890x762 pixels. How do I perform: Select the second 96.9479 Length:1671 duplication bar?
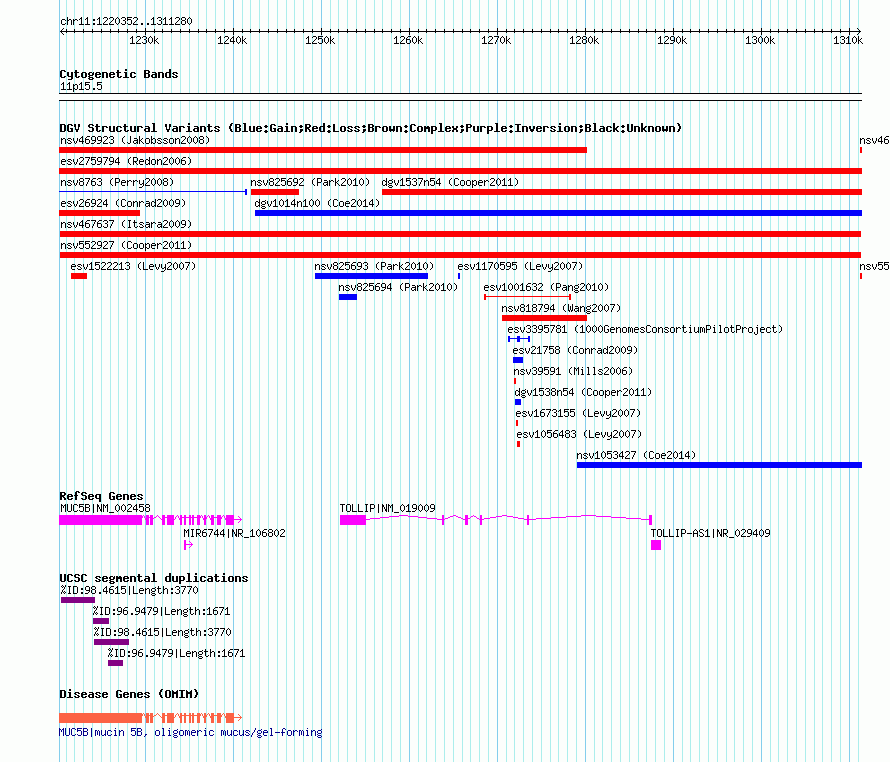pos(116,663)
